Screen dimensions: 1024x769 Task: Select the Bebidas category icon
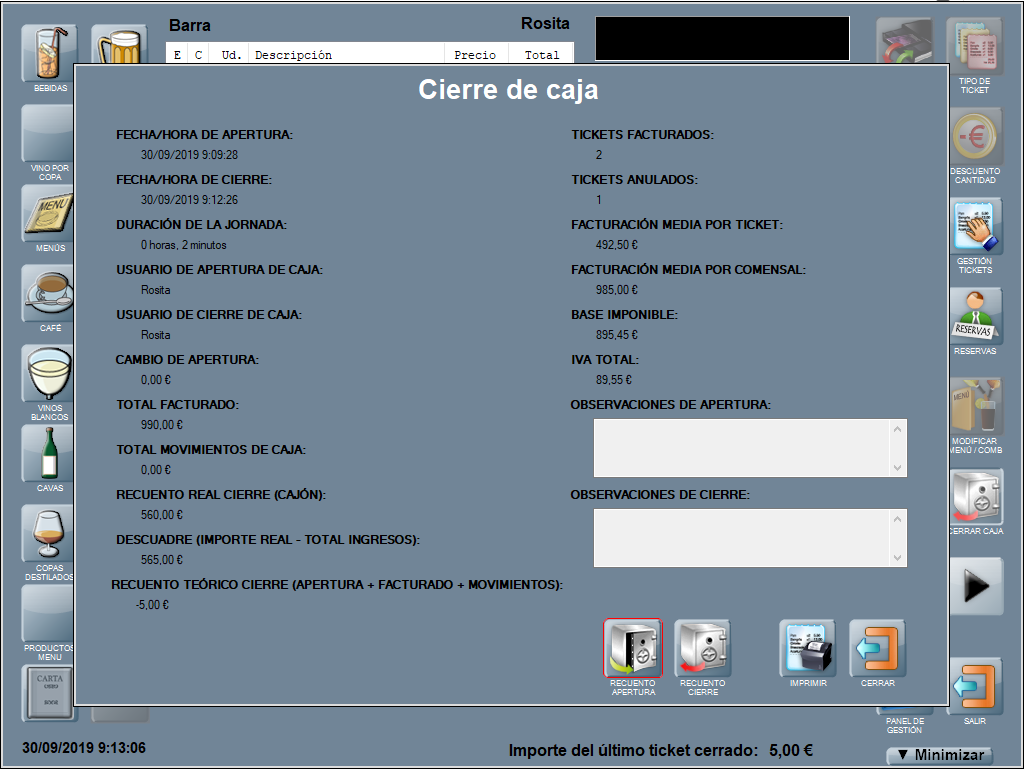49,53
